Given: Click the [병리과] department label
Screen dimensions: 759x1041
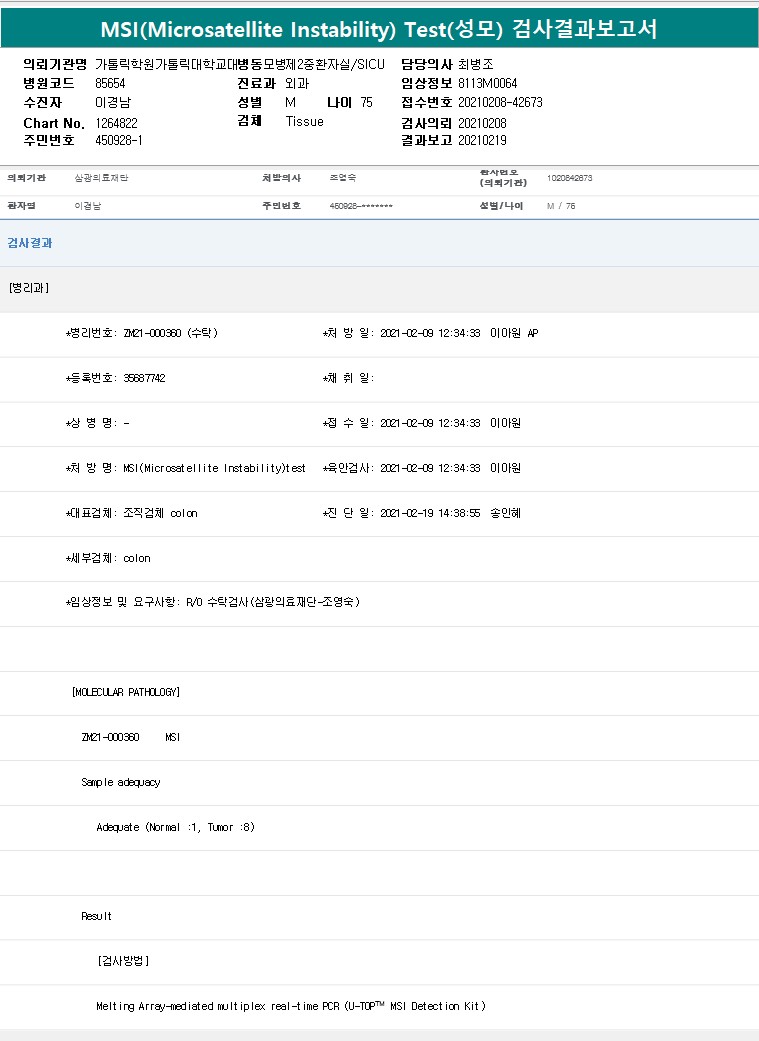Looking at the screenshot, I should [x=29, y=288].
